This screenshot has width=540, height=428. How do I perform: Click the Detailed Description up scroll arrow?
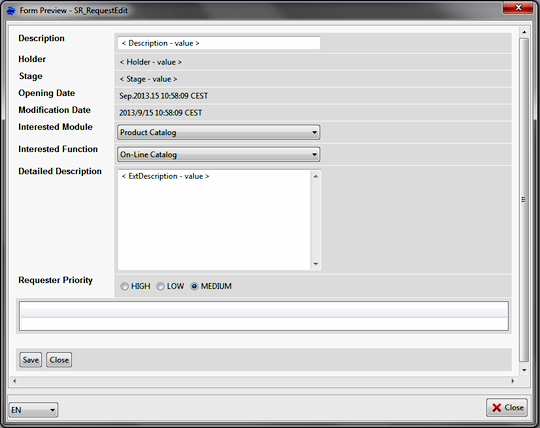pos(315,176)
